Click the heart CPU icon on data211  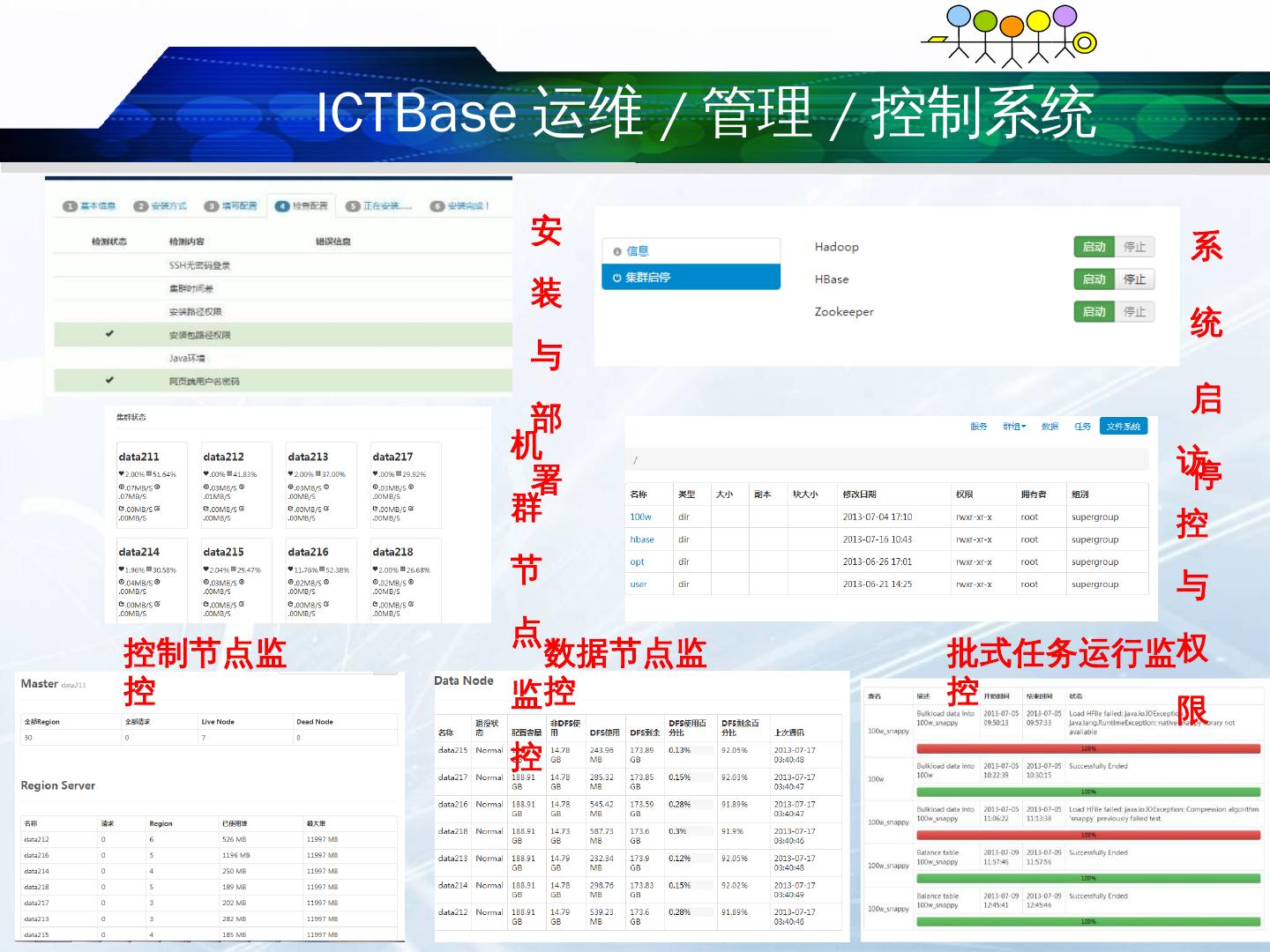click(x=122, y=474)
